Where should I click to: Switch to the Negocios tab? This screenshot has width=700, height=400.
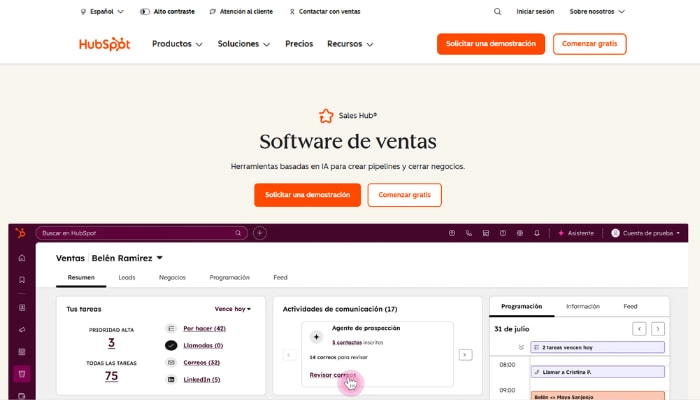coord(172,277)
